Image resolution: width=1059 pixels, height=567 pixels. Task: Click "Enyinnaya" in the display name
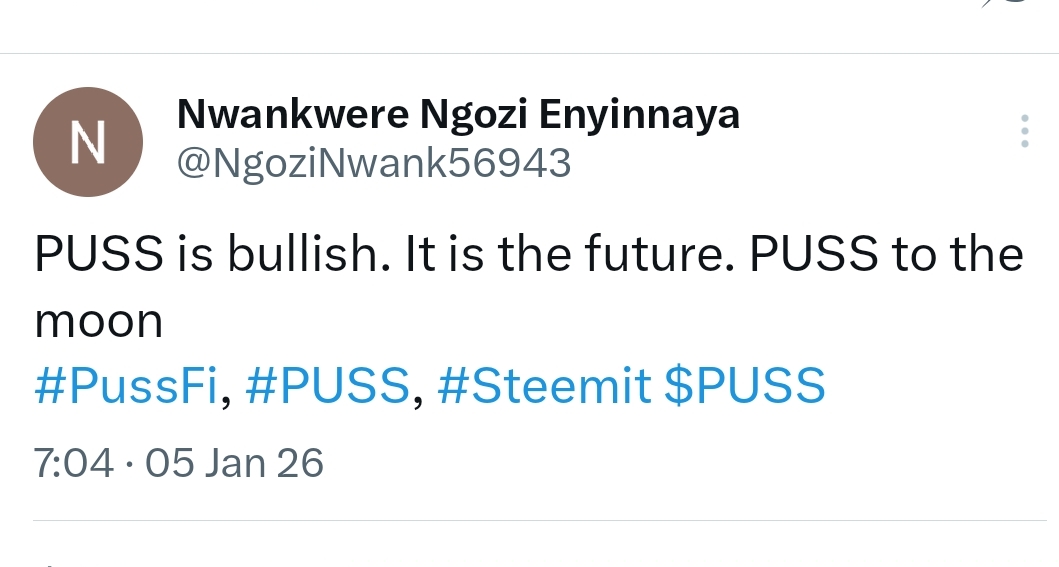click(640, 116)
